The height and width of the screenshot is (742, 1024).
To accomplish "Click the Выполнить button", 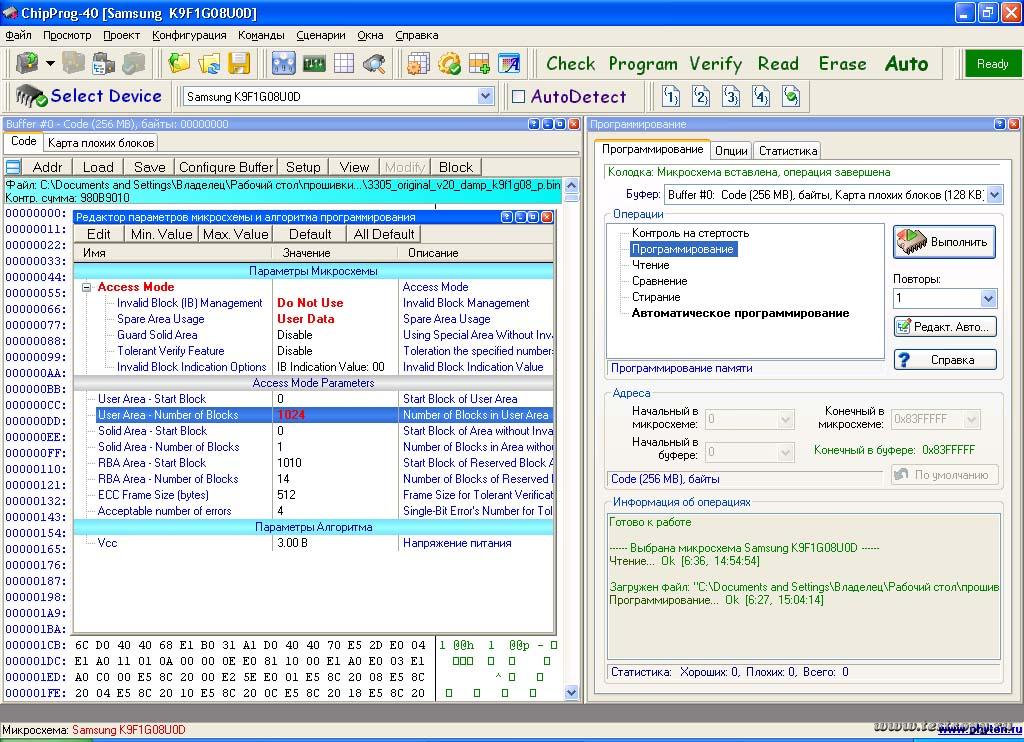I will (x=944, y=242).
